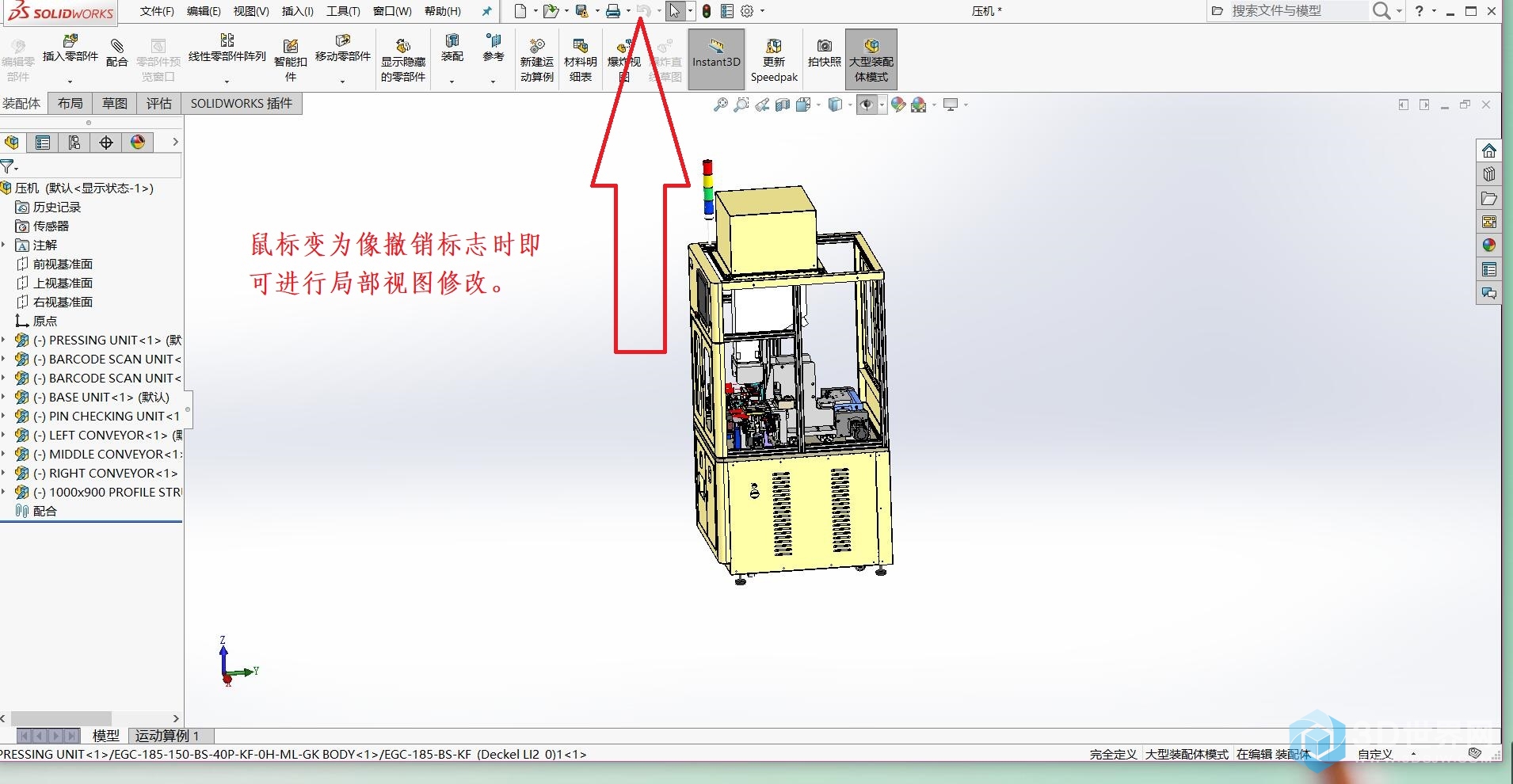Viewport: 1513px width, 784px height.
Task: Open SOLIDWORKS Resources home icon in task pane
Action: pos(1489,150)
